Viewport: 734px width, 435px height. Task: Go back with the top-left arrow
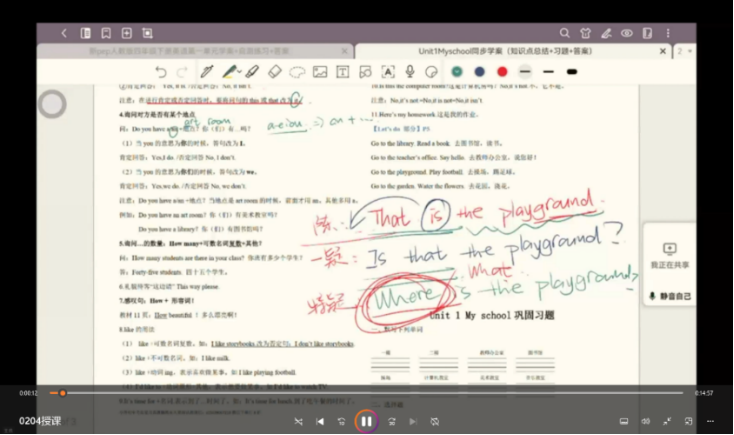coord(64,33)
